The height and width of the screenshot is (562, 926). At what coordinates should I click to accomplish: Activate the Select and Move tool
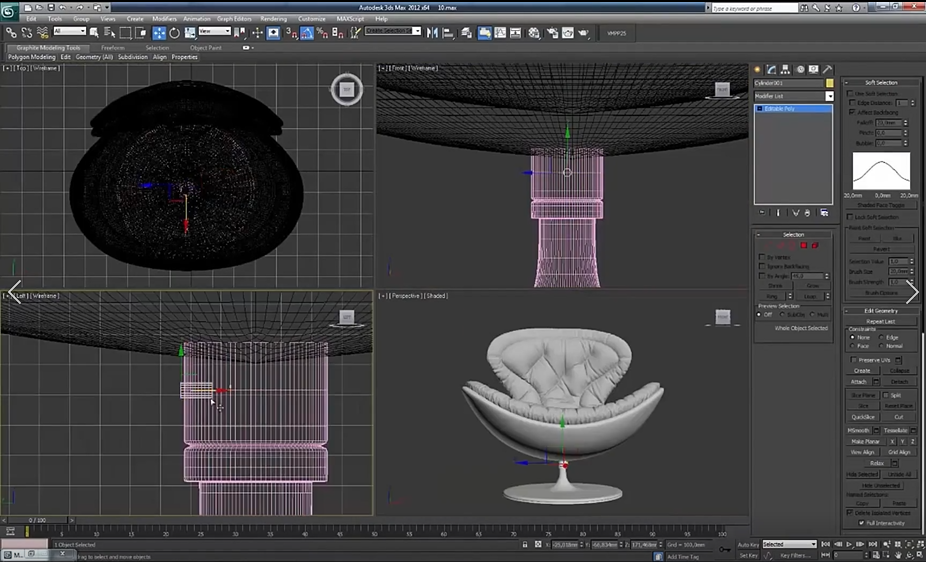159,33
